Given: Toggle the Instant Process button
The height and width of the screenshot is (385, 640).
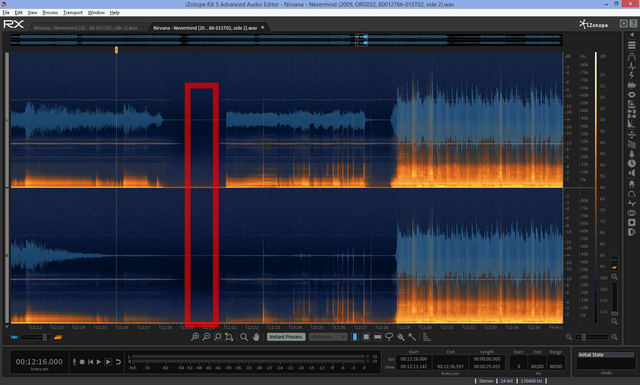Looking at the screenshot, I should click(x=286, y=337).
